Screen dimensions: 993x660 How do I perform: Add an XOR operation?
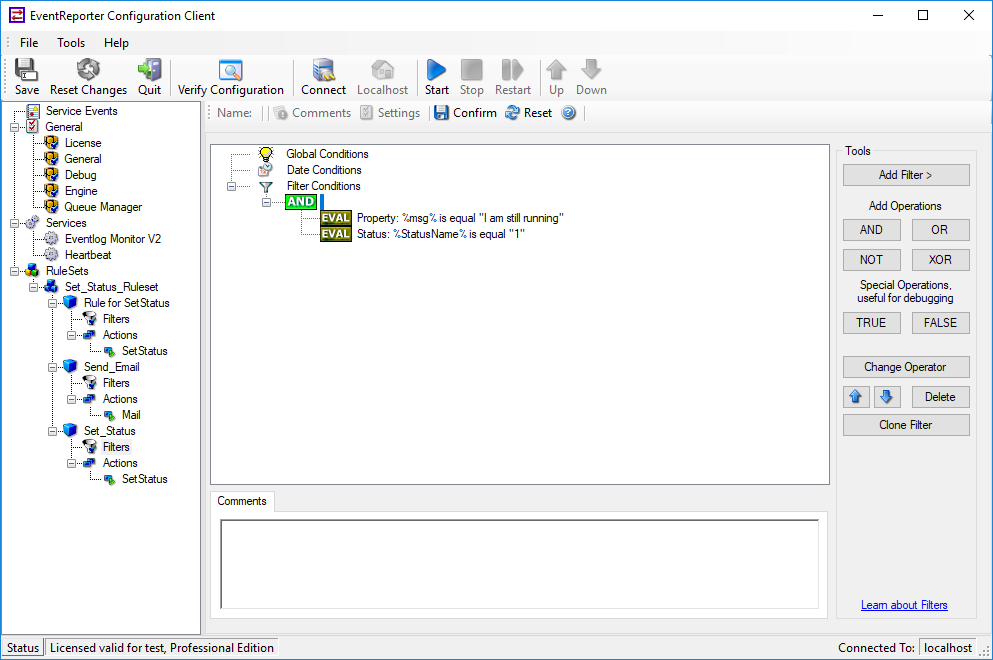[x=940, y=260]
